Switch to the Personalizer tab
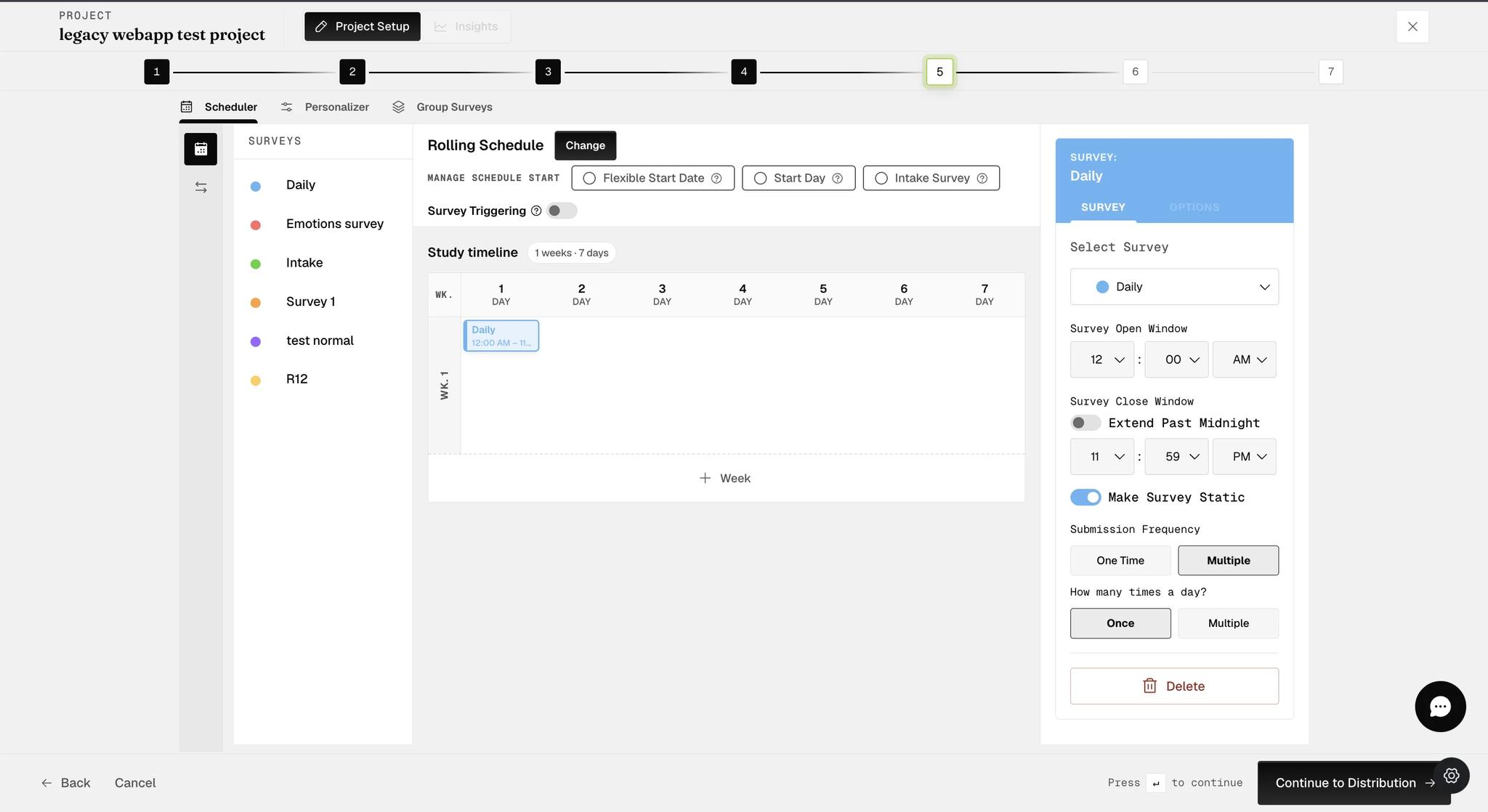Screen dimensions: 1488x812 coord(325,107)
